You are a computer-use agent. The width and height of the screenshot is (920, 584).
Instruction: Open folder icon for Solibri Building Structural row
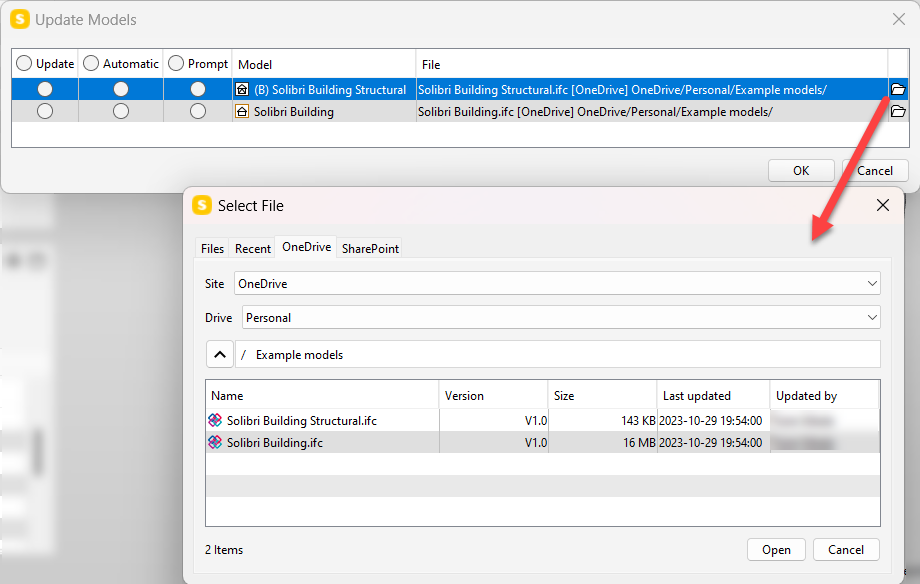coord(898,89)
